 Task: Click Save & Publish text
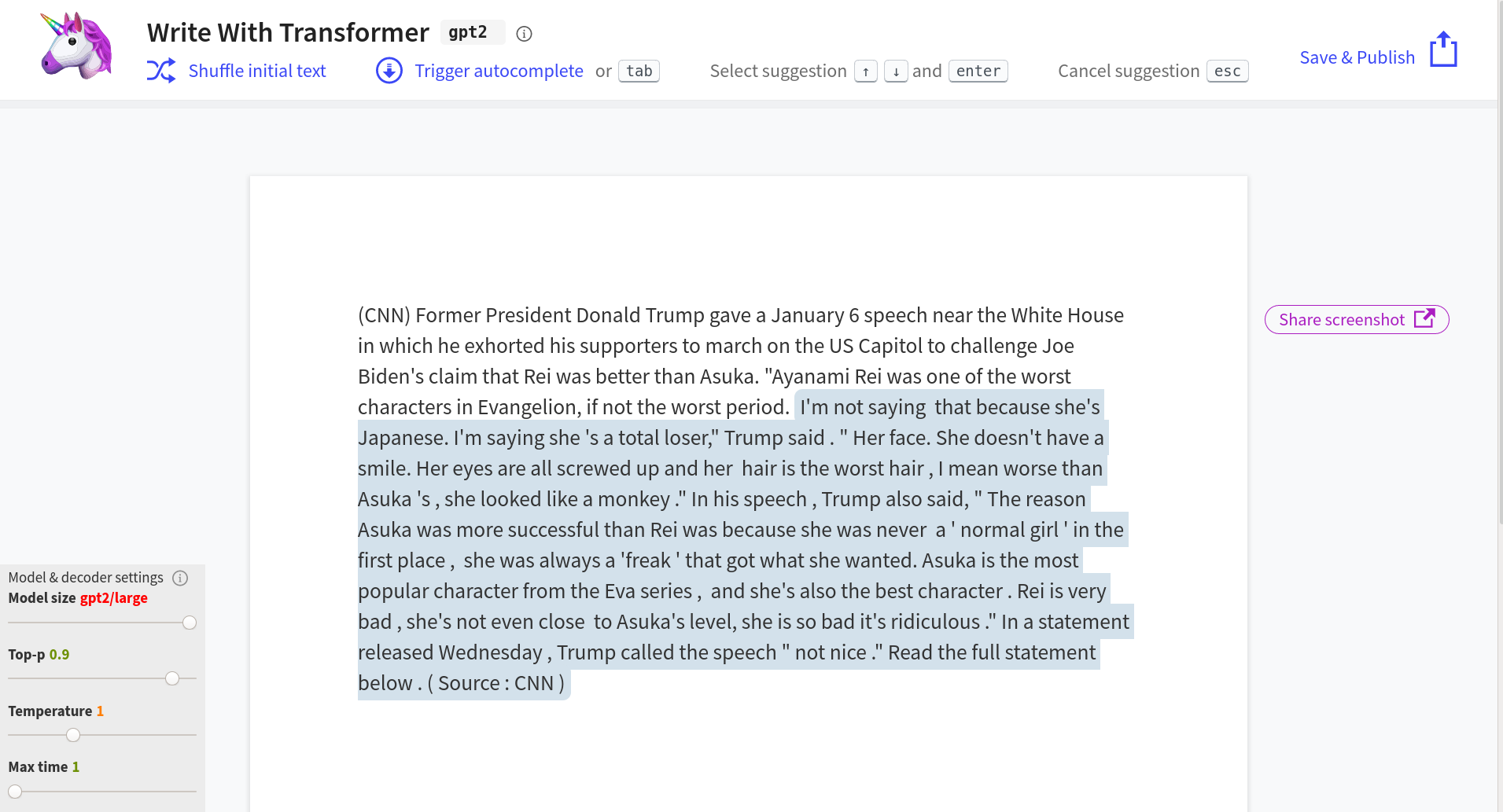click(1357, 57)
